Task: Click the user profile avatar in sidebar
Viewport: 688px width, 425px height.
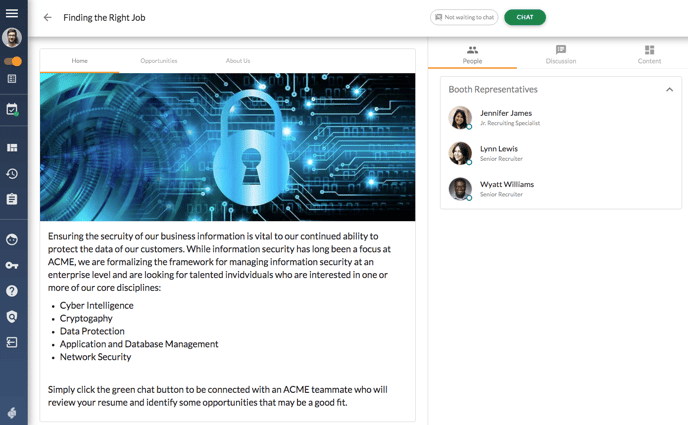Action: tap(12, 38)
